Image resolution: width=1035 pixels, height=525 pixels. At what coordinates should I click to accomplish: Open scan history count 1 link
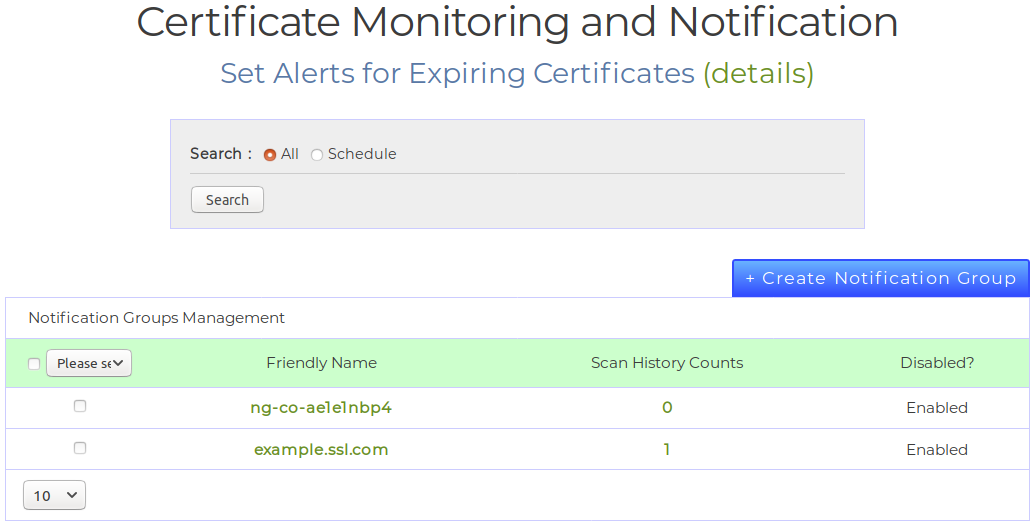[667, 450]
